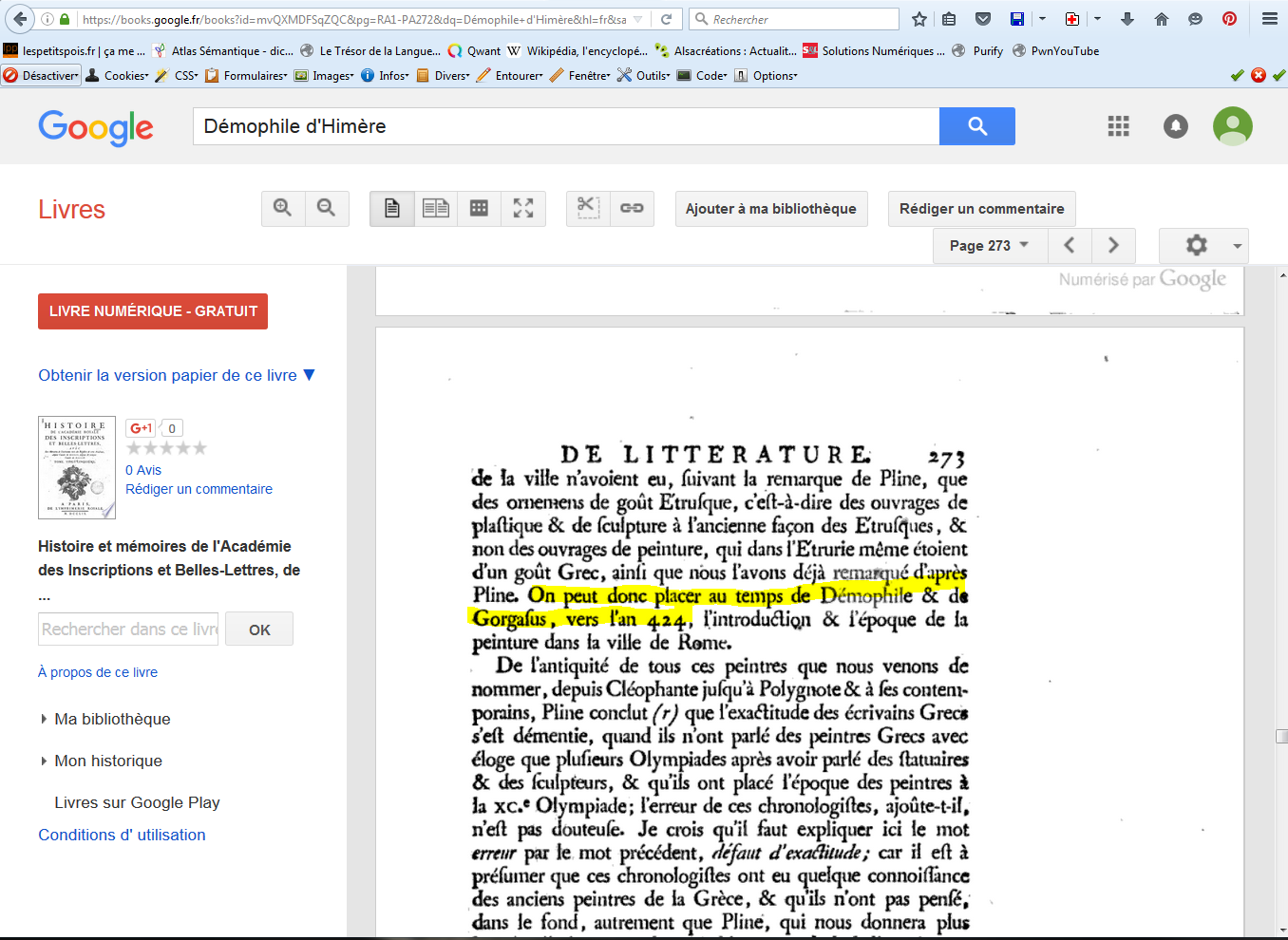Click the zoom out magnifier icon
Image resolution: width=1288 pixels, height=940 pixels.
327,208
